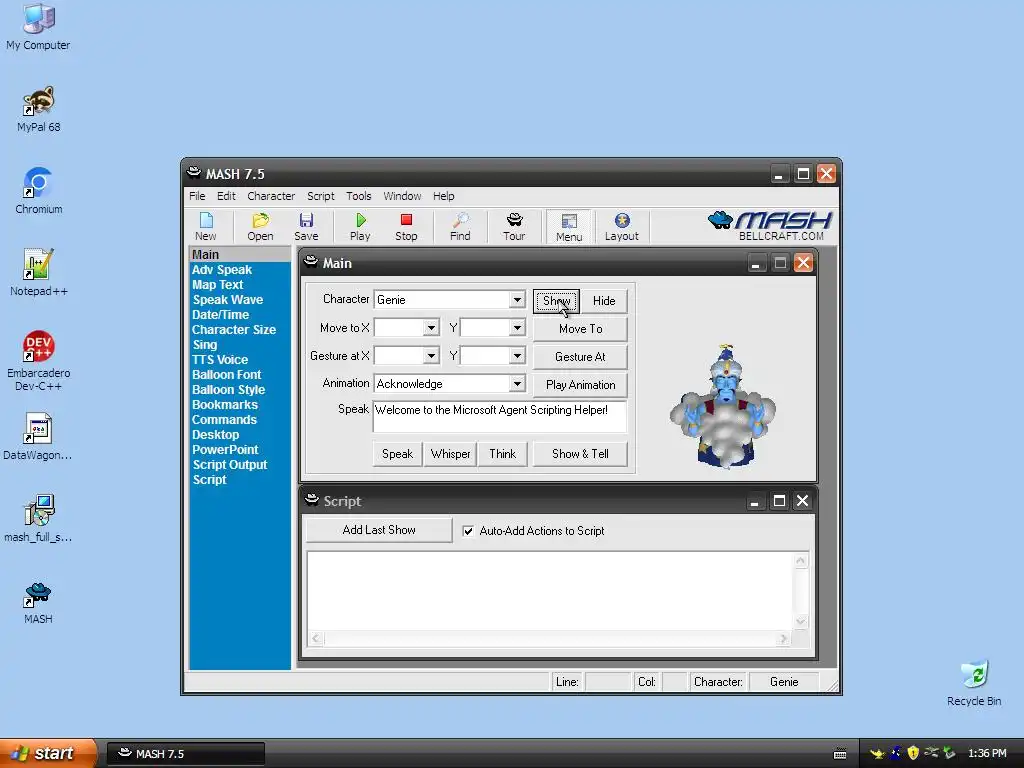
Task: Click the Show & Tell button
Action: (581, 454)
